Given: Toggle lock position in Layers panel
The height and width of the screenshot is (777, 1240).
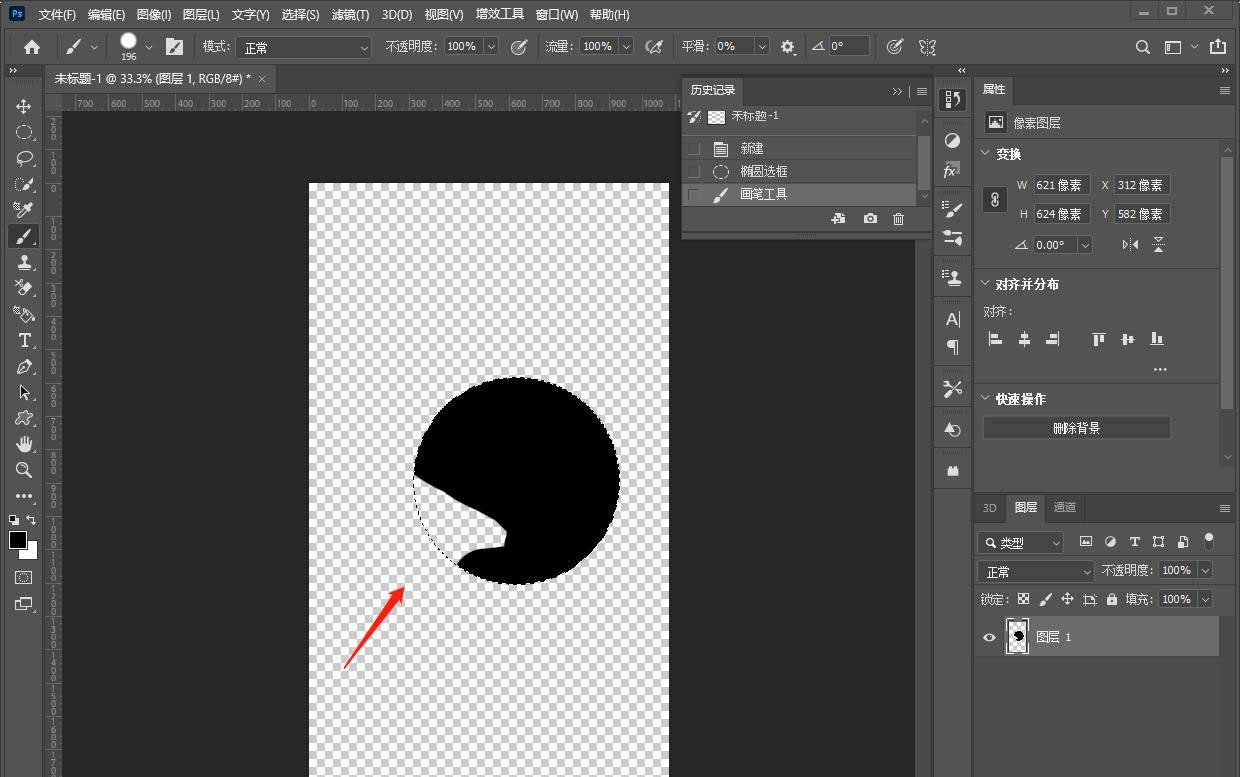Looking at the screenshot, I should (1067, 599).
